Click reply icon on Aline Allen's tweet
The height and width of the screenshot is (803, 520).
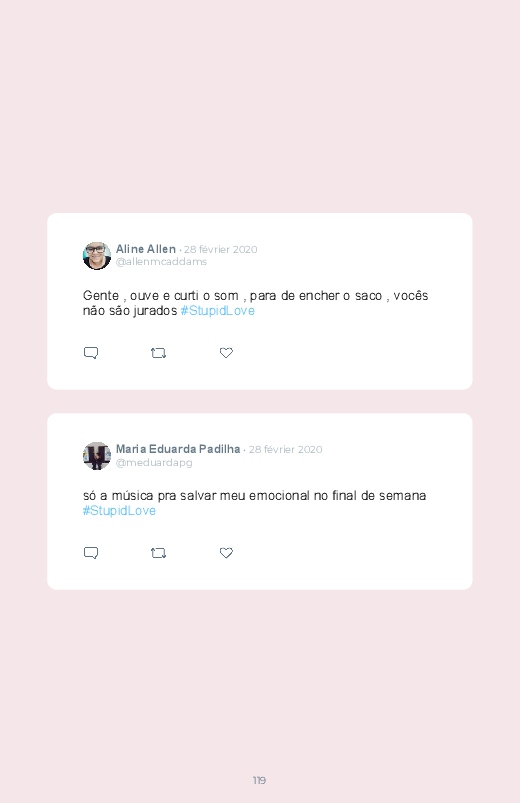91,353
